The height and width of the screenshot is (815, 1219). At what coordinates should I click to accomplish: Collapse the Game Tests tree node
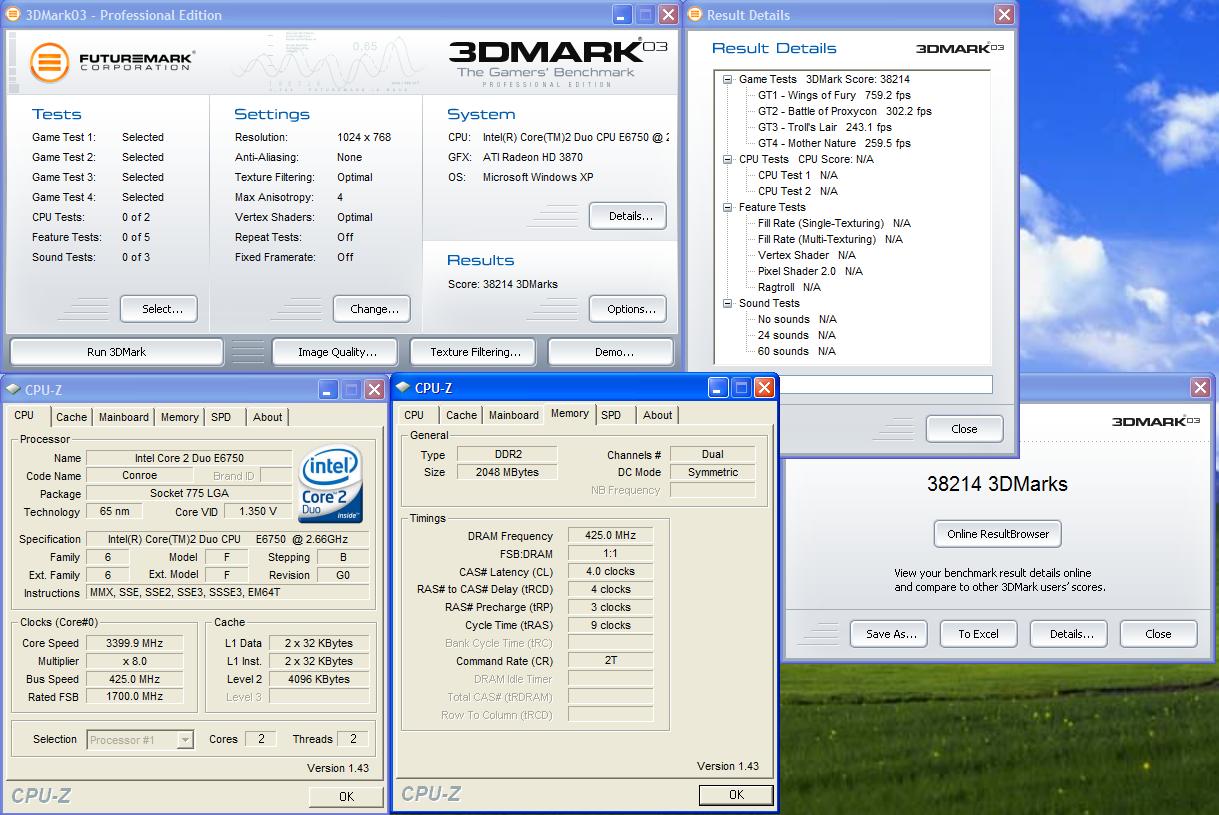pyautogui.click(x=728, y=79)
